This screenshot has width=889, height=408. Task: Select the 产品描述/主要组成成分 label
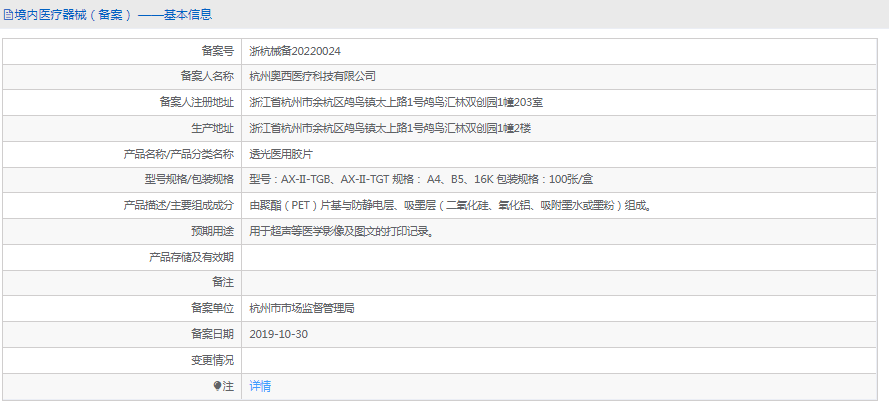(179, 206)
